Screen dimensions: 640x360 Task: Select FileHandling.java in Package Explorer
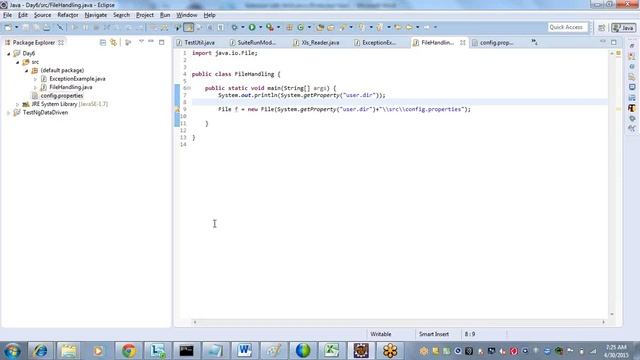pyautogui.click(x=71, y=87)
